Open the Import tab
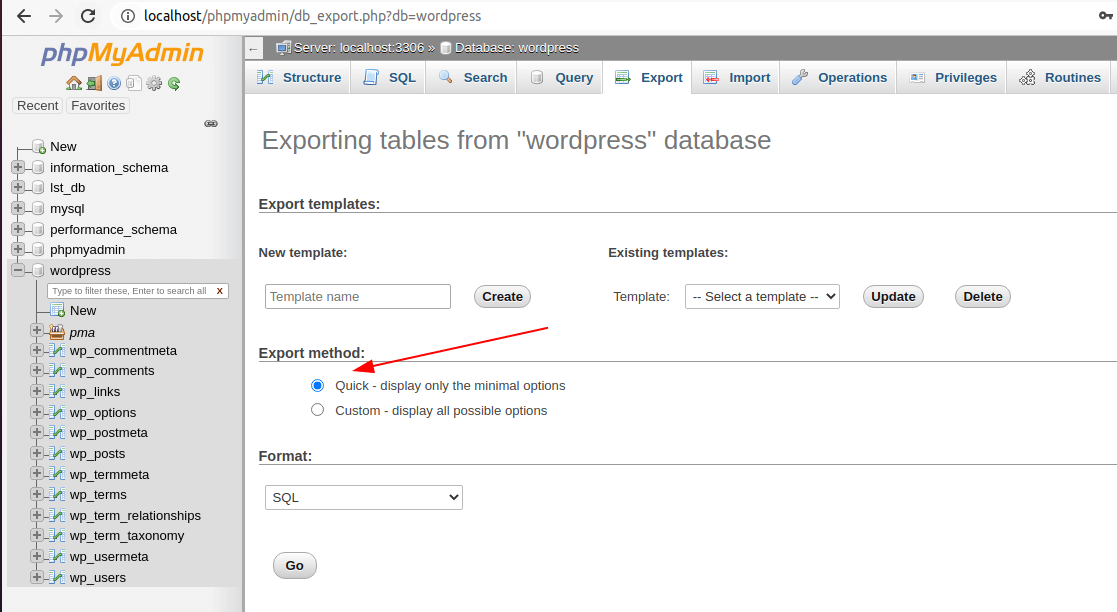Viewport: 1117px width, 612px height. click(x=737, y=78)
